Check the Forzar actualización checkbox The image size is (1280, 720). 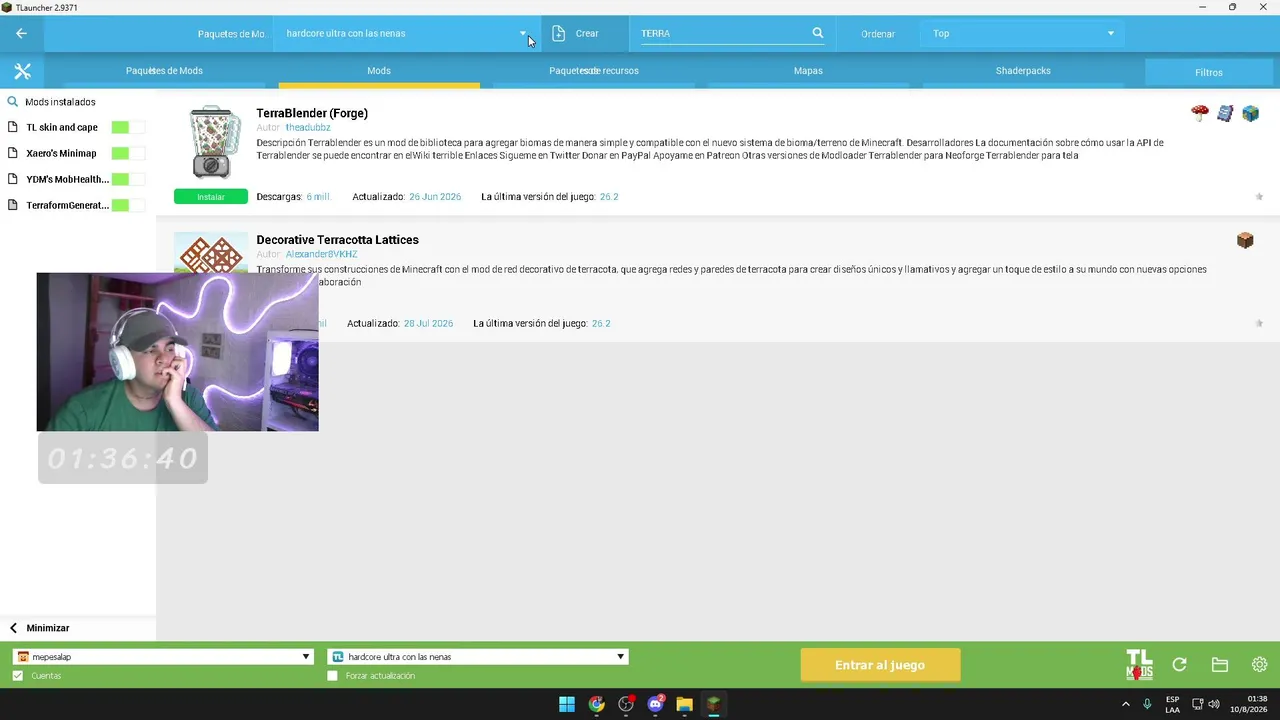(x=333, y=676)
